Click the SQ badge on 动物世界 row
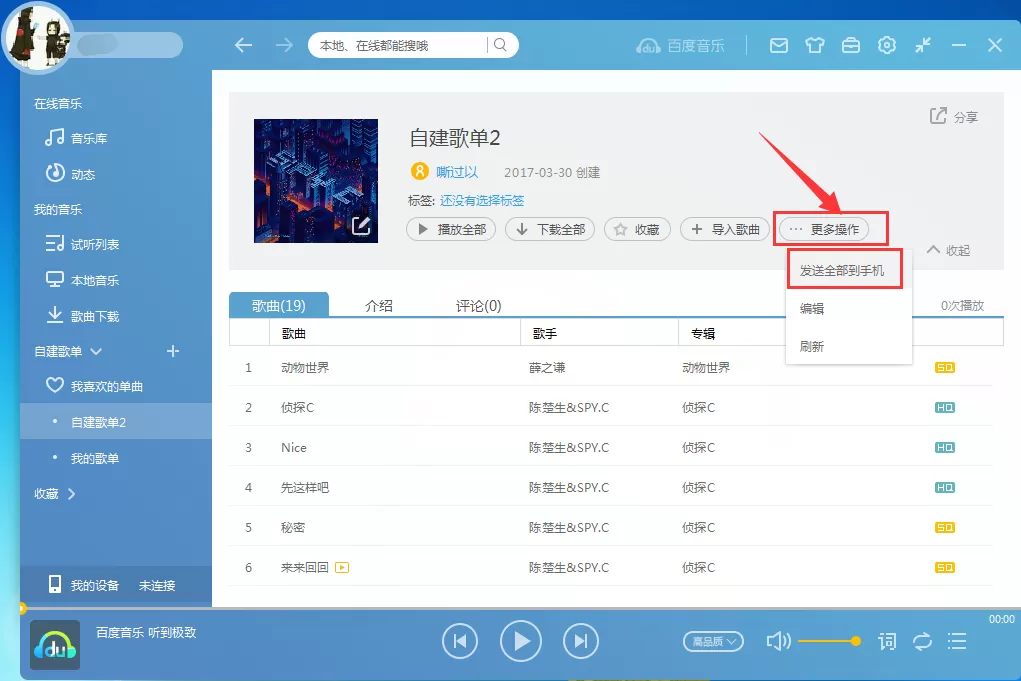Image resolution: width=1021 pixels, height=681 pixels. [944, 367]
